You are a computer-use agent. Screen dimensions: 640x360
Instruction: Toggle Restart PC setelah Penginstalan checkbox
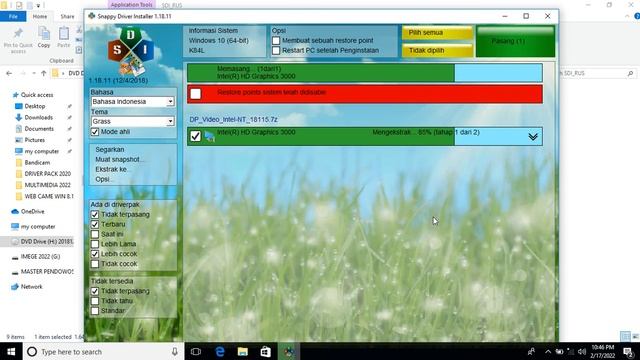click(276, 50)
